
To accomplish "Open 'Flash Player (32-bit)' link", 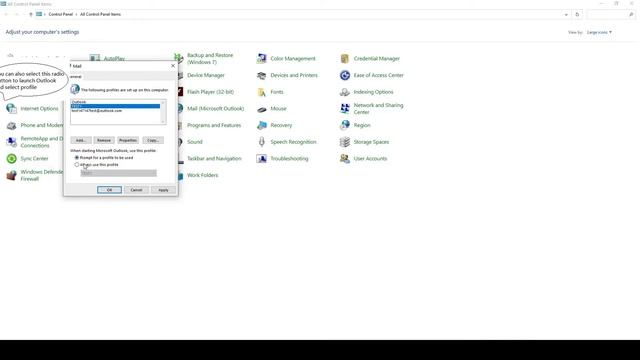I will pyautogui.click(x=211, y=92).
